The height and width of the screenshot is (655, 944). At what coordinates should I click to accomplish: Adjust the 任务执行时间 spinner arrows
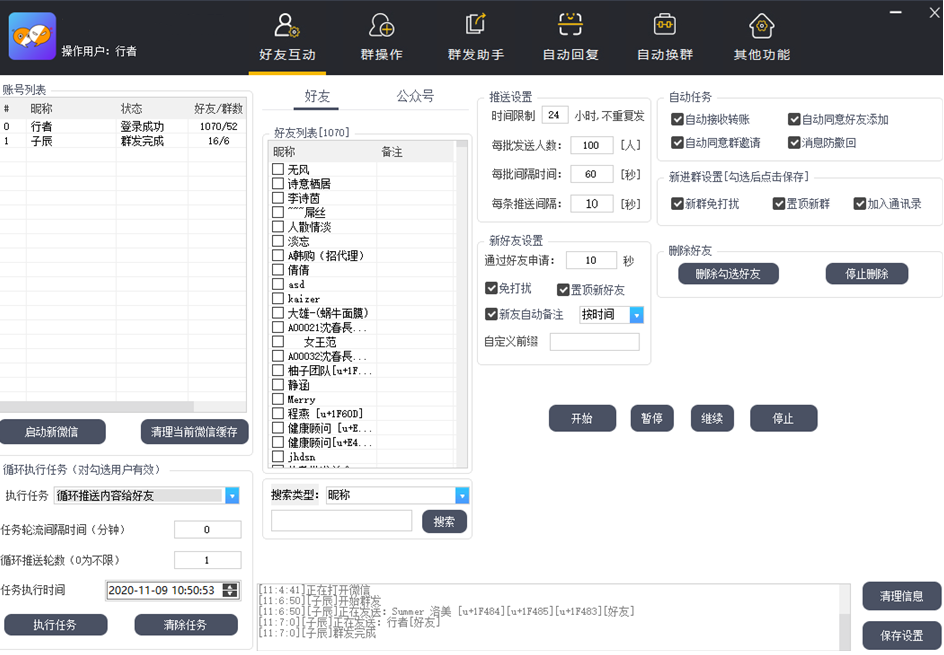(x=230, y=591)
